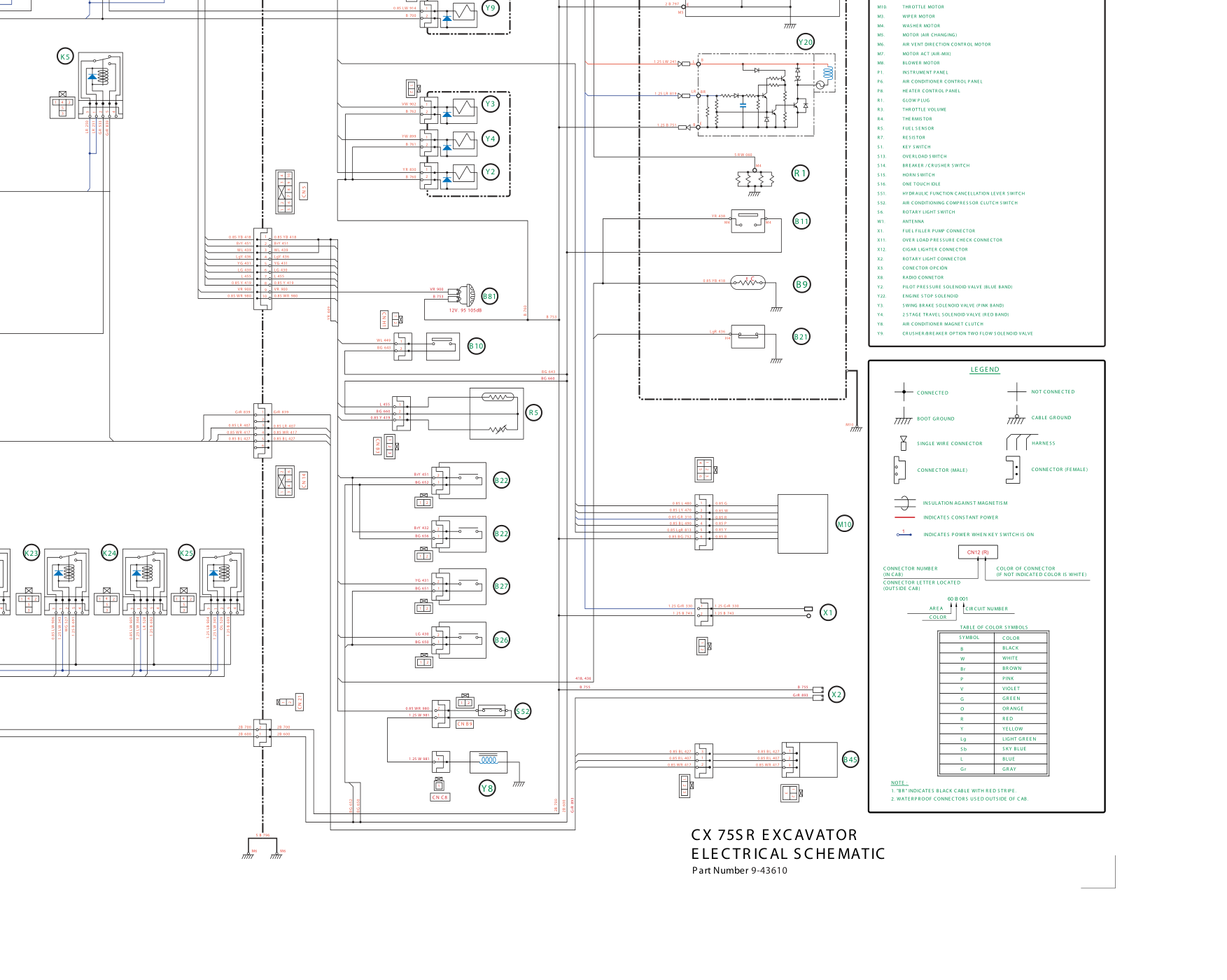Select the B81 horn designator circle
The width and height of the screenshot is (1227, 980).
(x=489, y=296)
